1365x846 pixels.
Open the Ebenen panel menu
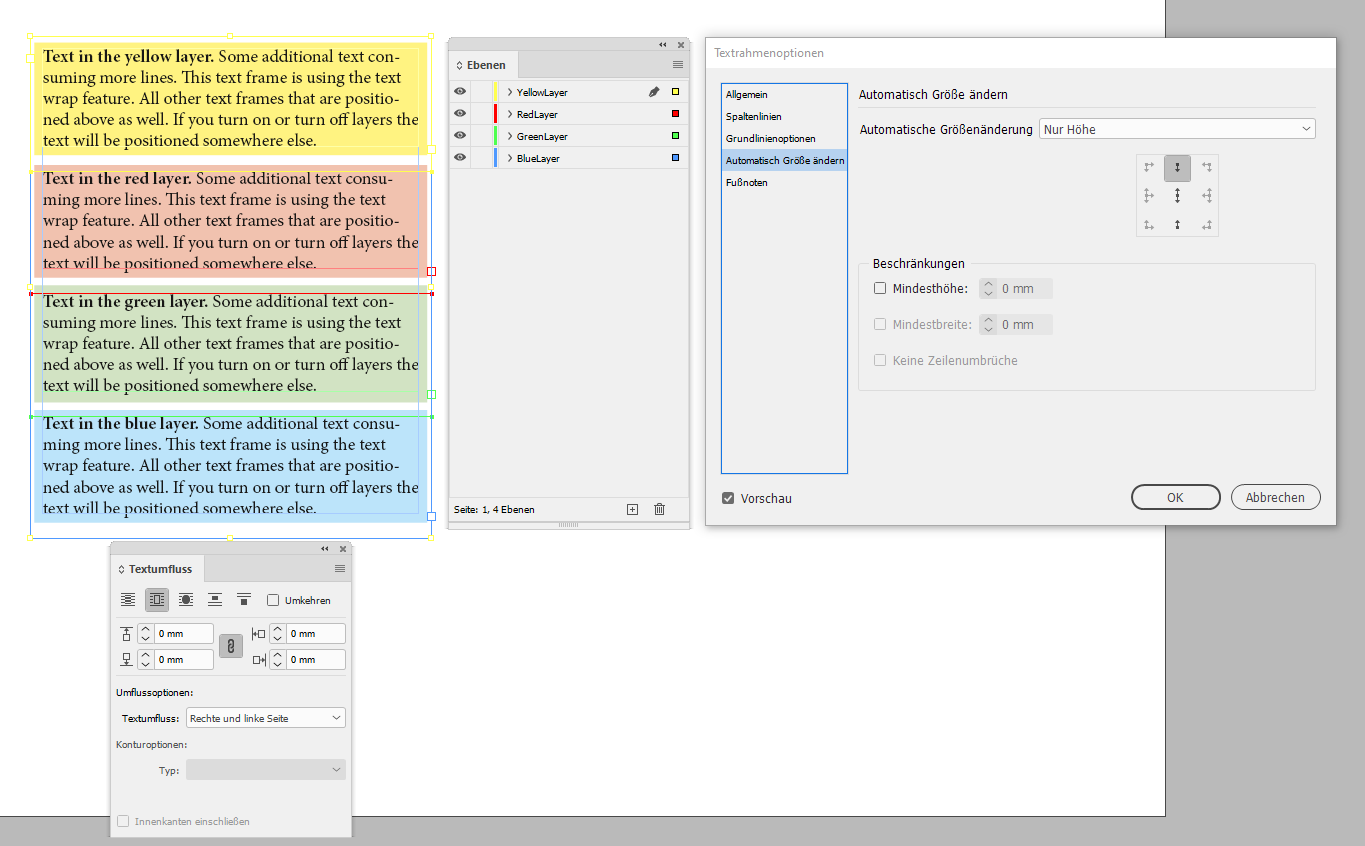678,64
